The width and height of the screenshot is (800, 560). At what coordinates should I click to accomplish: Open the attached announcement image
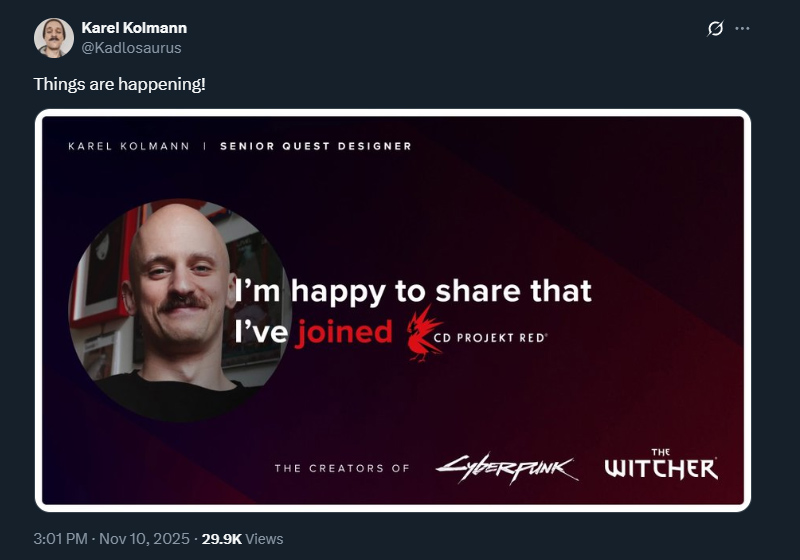click(392, 310)
